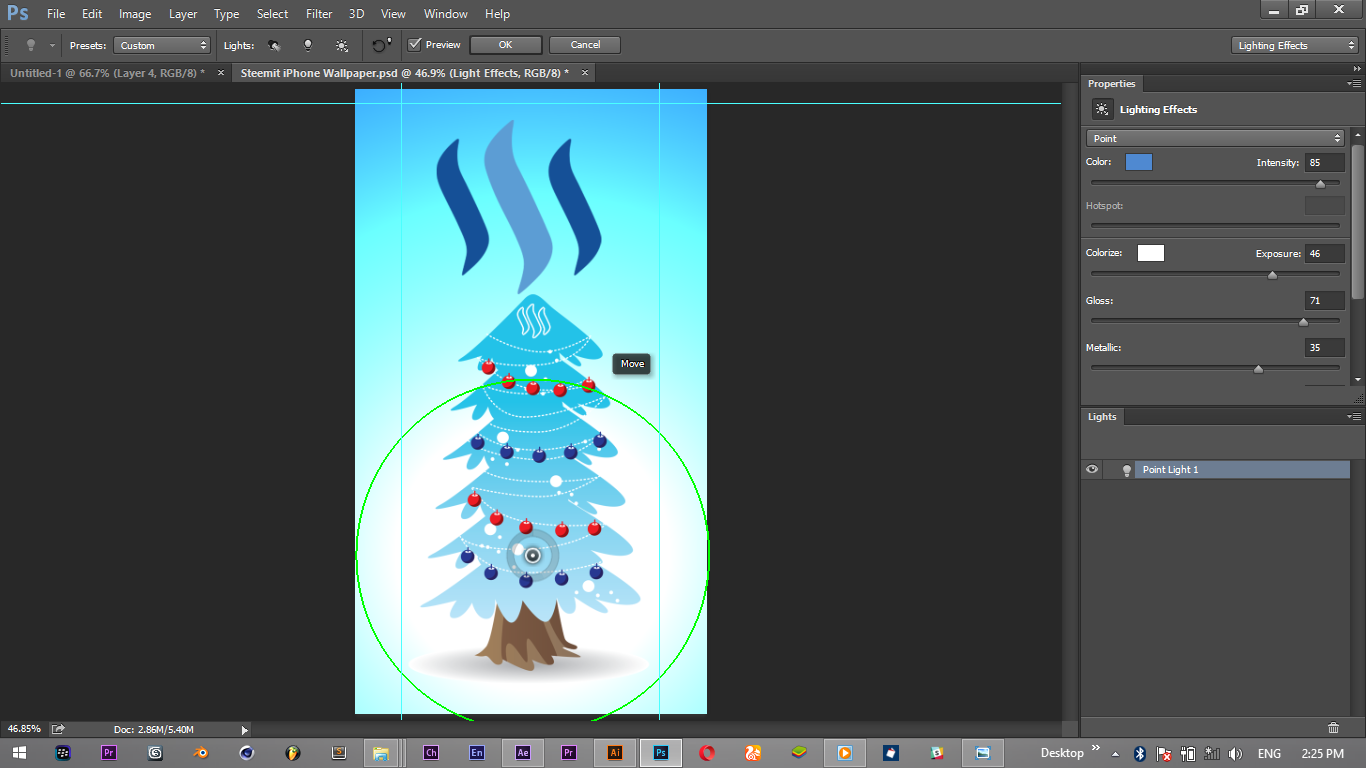Open the Window menu
Viewport: 1366px width, 768px height.
coord(445,14)
